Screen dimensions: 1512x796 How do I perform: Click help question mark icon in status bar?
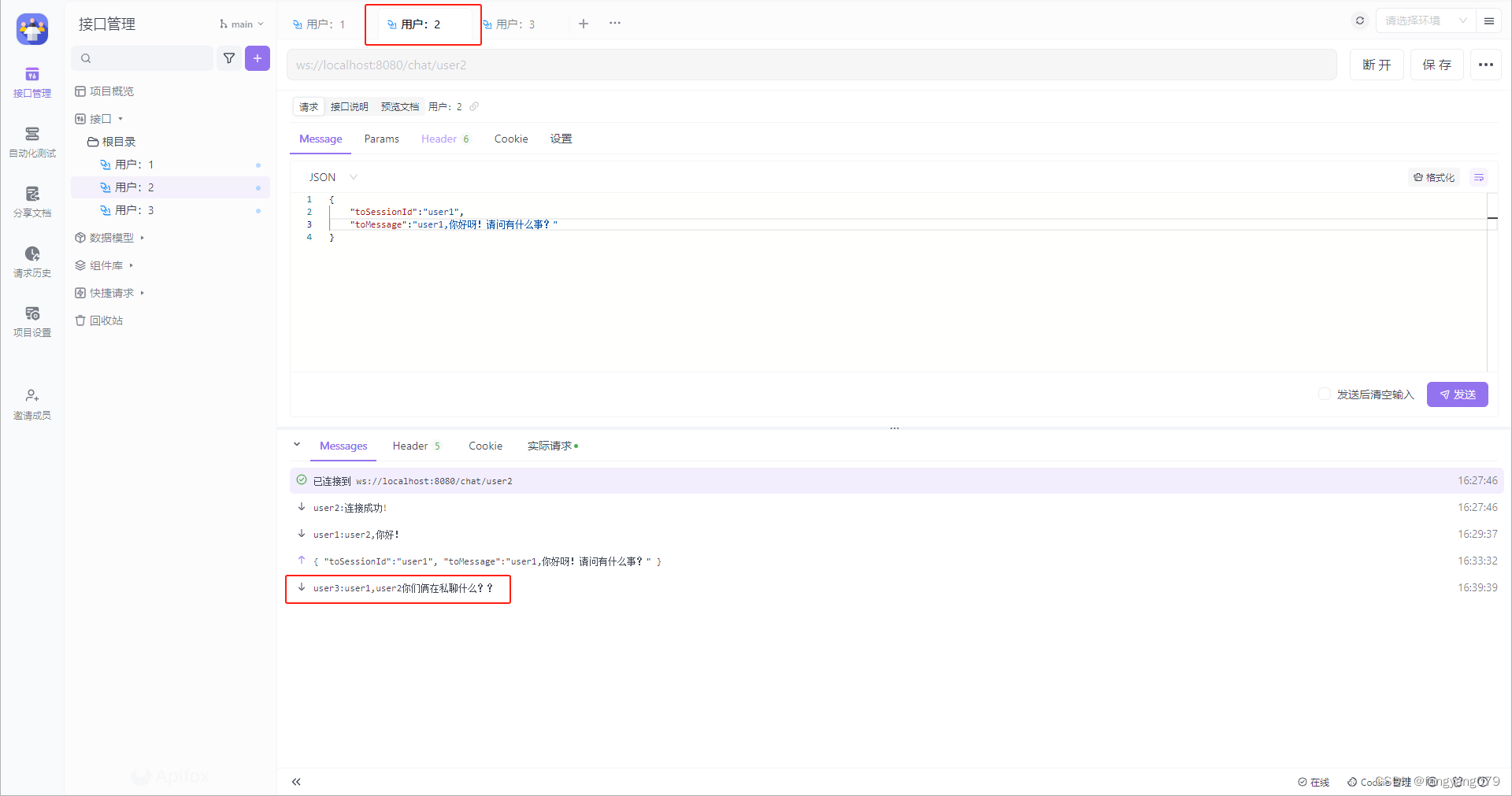coord(1483,782)
